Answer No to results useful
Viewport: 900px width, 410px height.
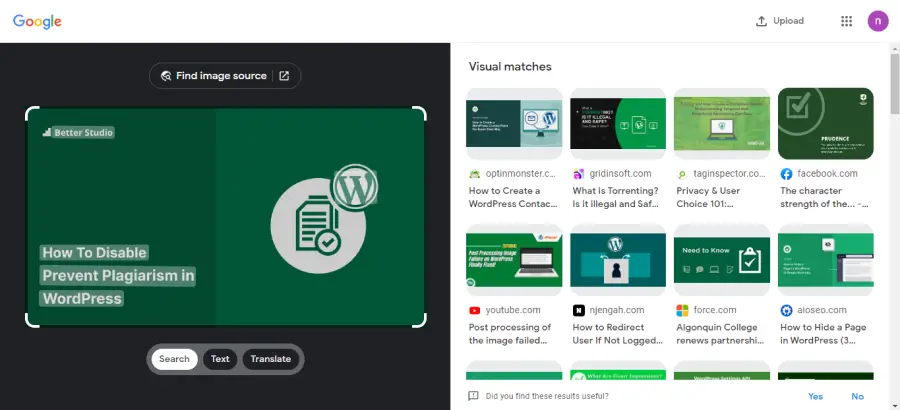tap(858, 396)
